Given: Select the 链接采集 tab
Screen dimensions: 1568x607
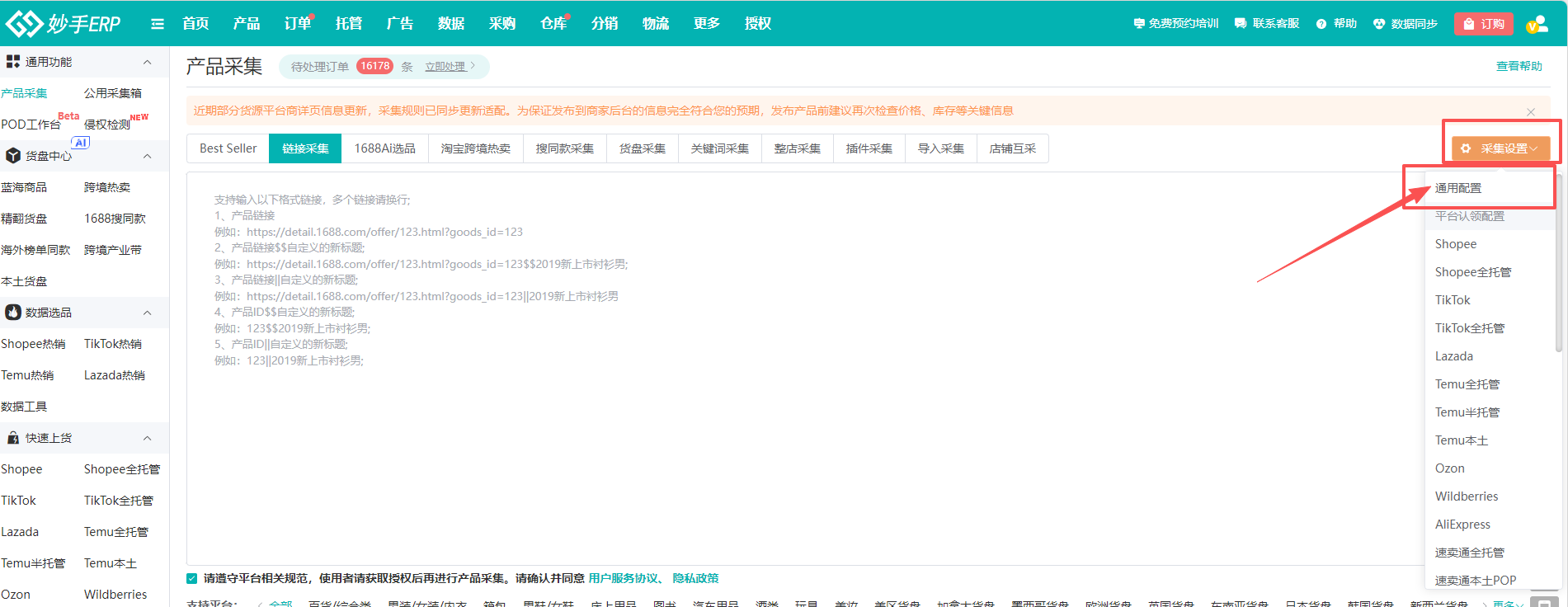Looking at the screenshot, I should pyautogui.click(x=305, y=148).
